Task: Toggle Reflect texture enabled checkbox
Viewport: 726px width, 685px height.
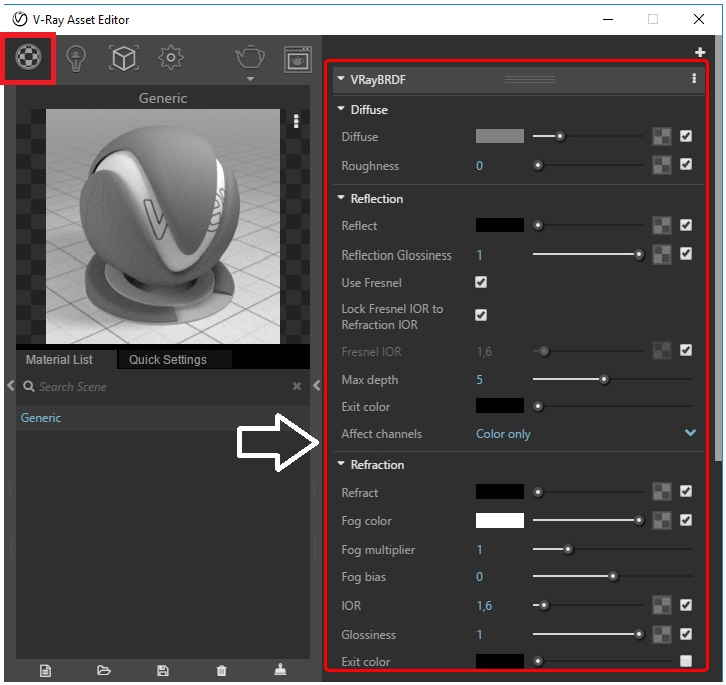Action: tap(686, 225)
